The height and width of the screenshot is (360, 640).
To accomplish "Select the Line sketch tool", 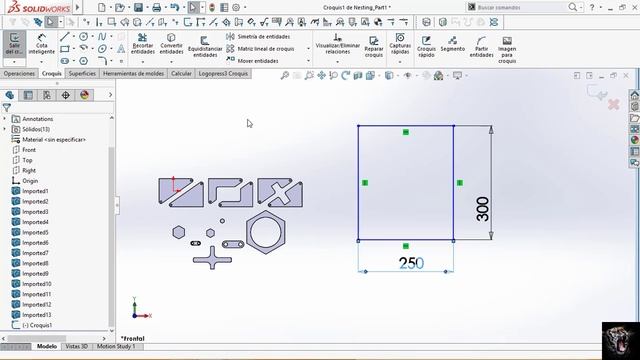I will (64, 37).
